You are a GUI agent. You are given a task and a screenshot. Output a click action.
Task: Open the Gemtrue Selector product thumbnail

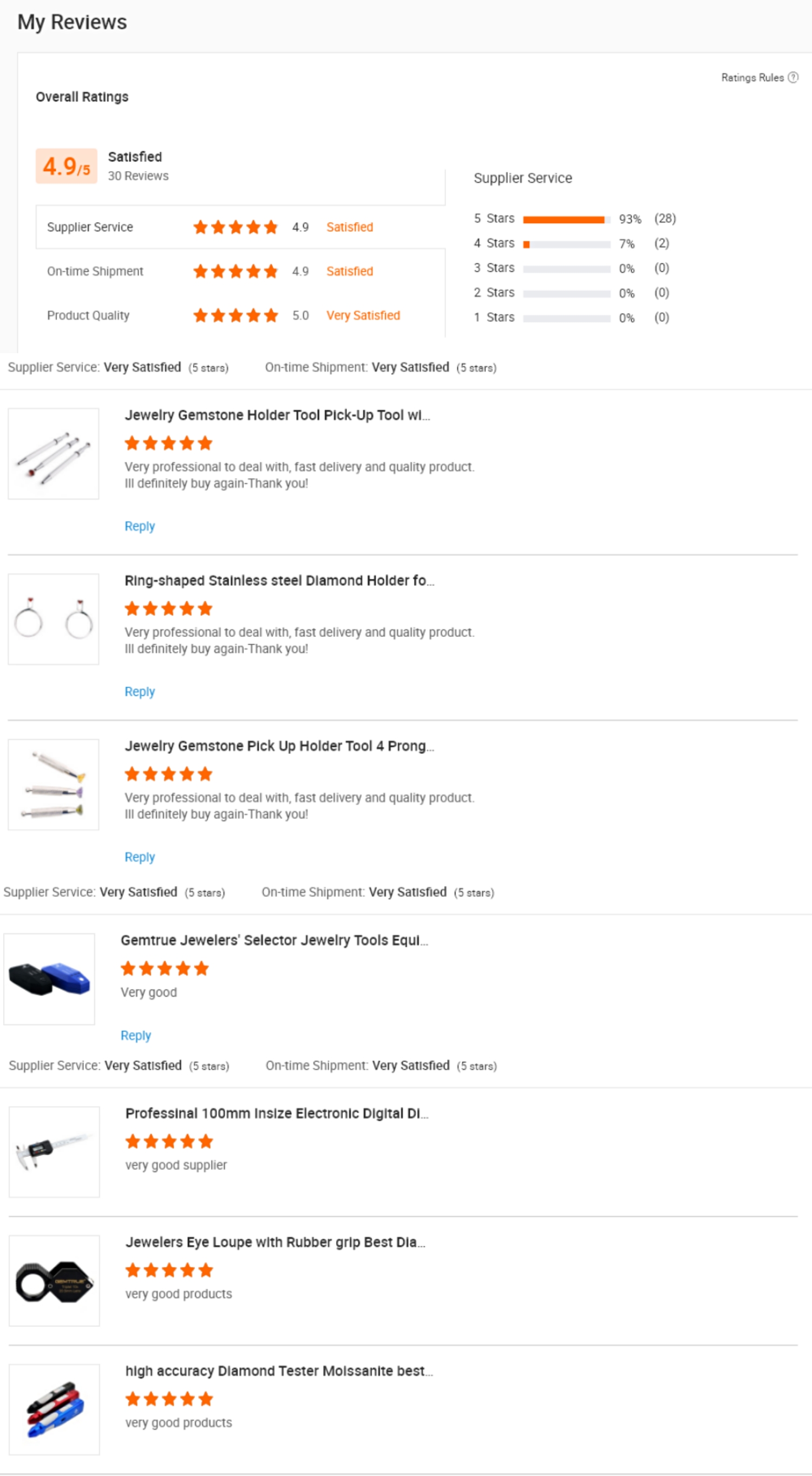(49, 979)
